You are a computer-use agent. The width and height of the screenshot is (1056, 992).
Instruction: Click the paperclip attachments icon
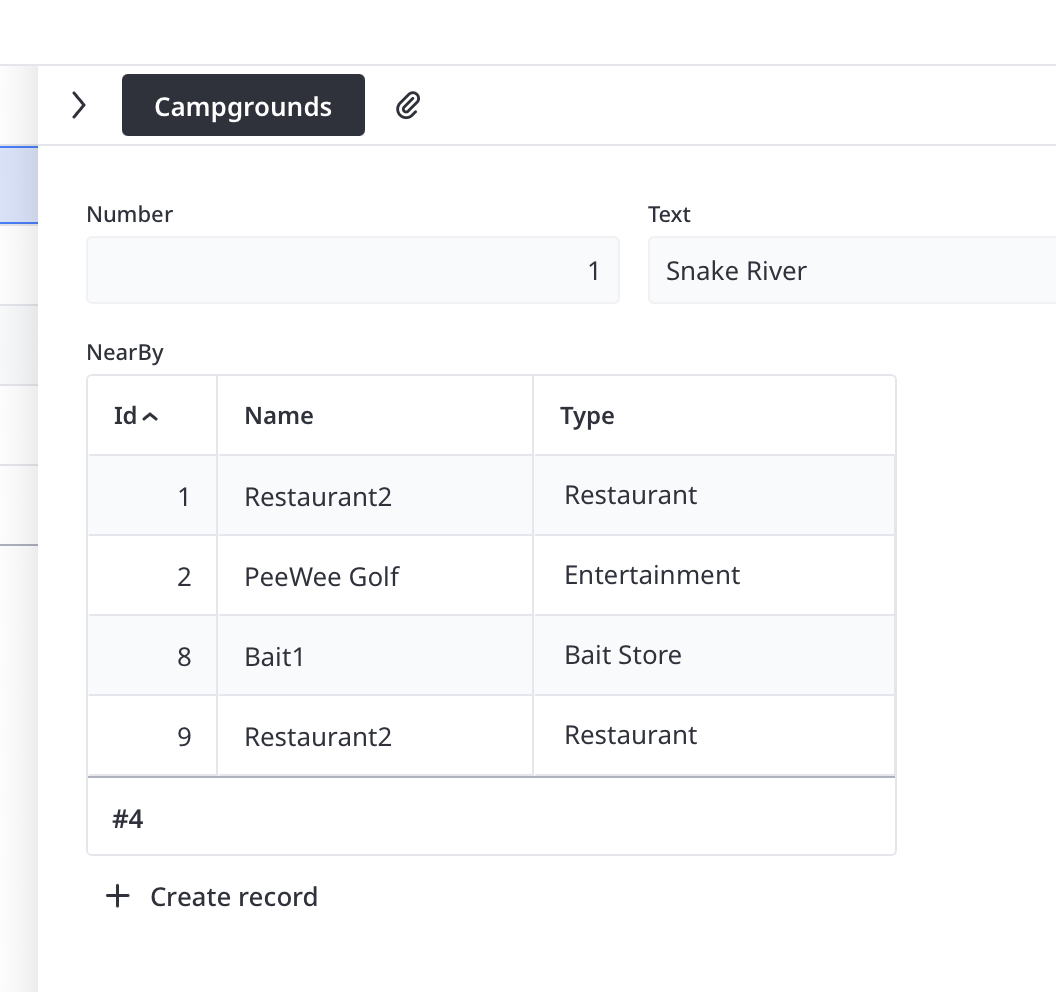407,105
